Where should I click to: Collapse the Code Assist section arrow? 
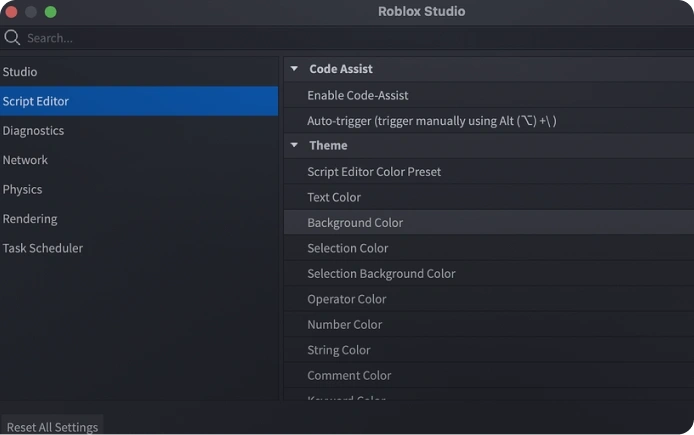[294, 69]
